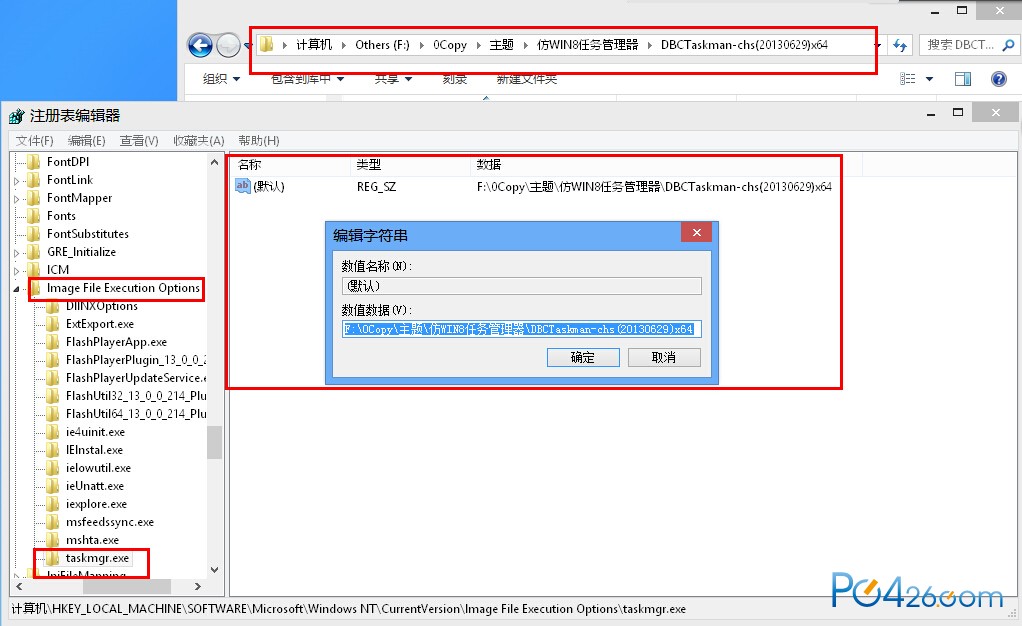Expand the FontLink tree node
1022x626 pixels.
tap(16, 181)
